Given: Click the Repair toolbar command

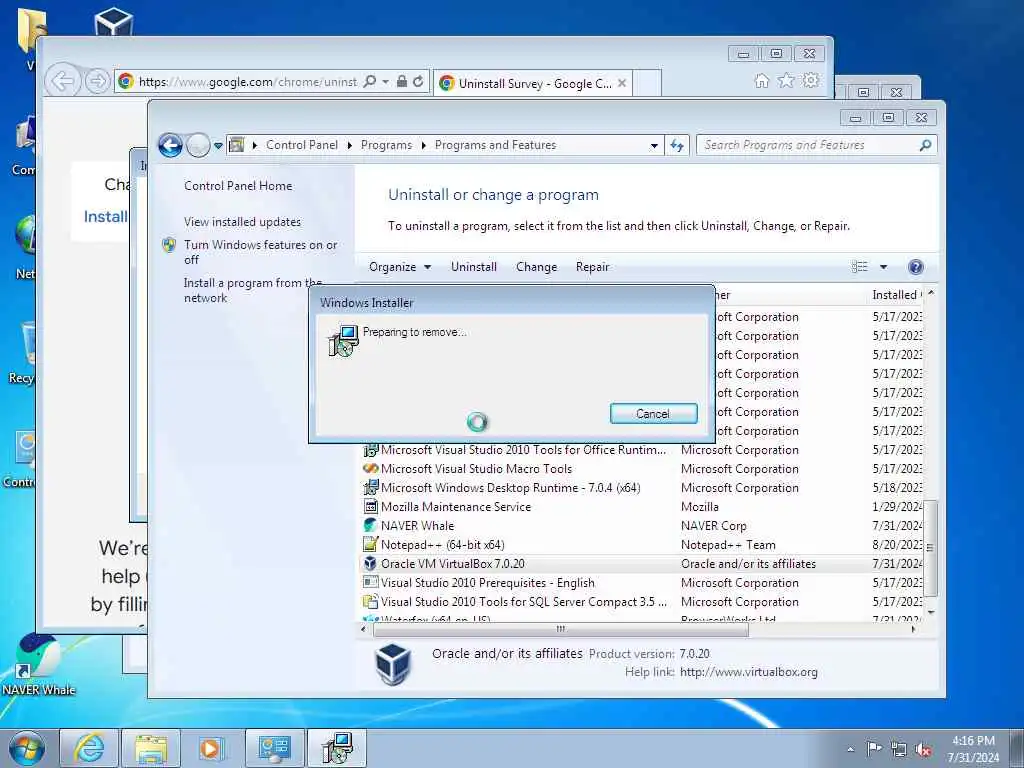Looking at the screenshot, I should 592,266.
